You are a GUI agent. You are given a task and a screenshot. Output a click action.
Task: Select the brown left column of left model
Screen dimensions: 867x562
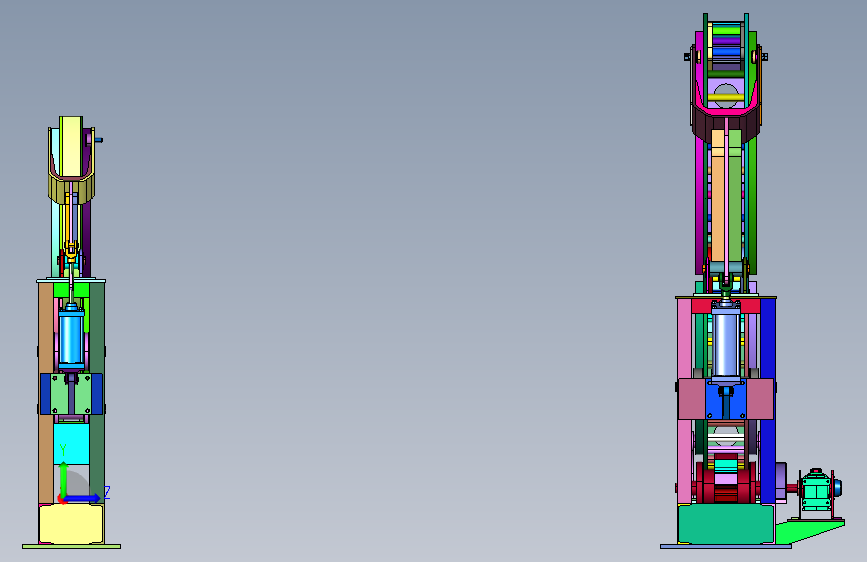(46, 393)
